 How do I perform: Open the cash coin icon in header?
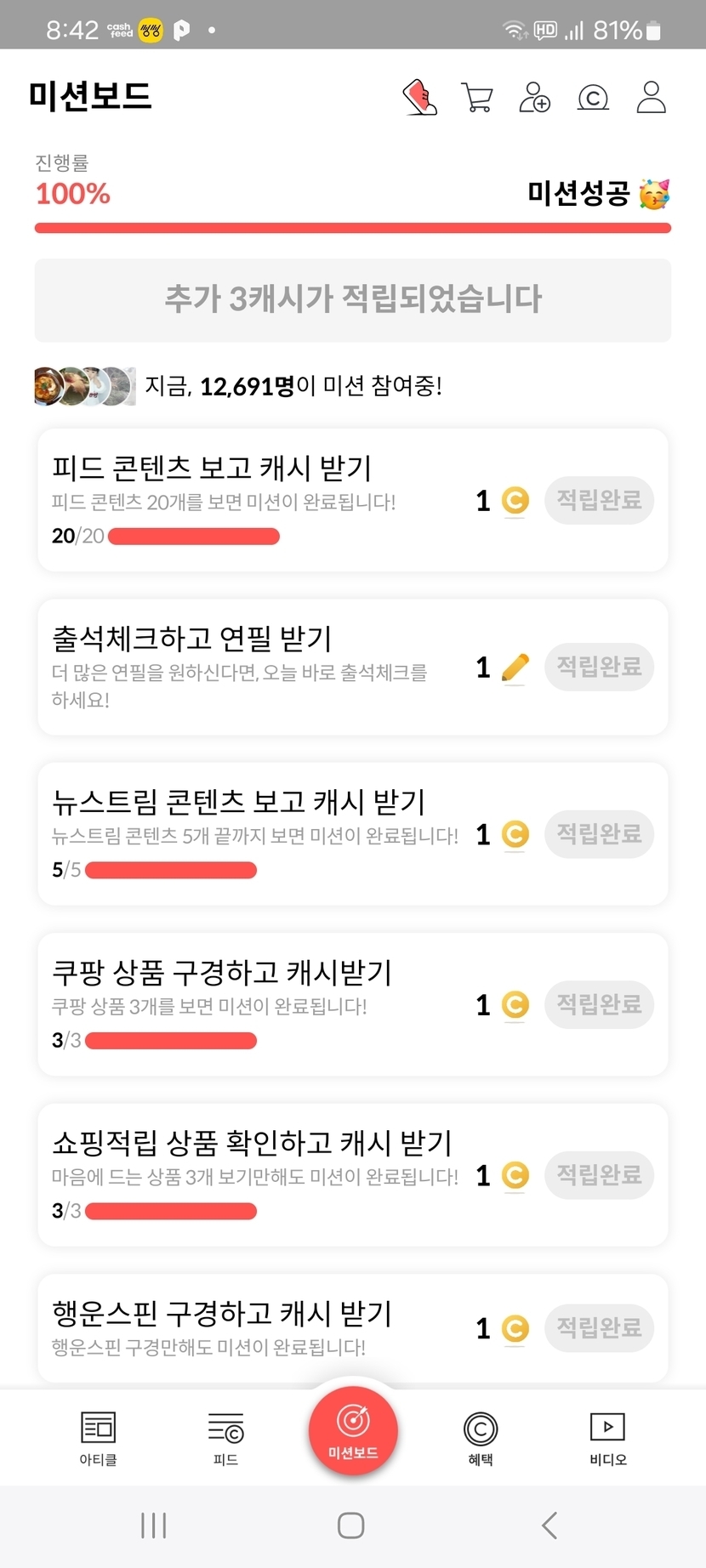[x=593, y=98]
